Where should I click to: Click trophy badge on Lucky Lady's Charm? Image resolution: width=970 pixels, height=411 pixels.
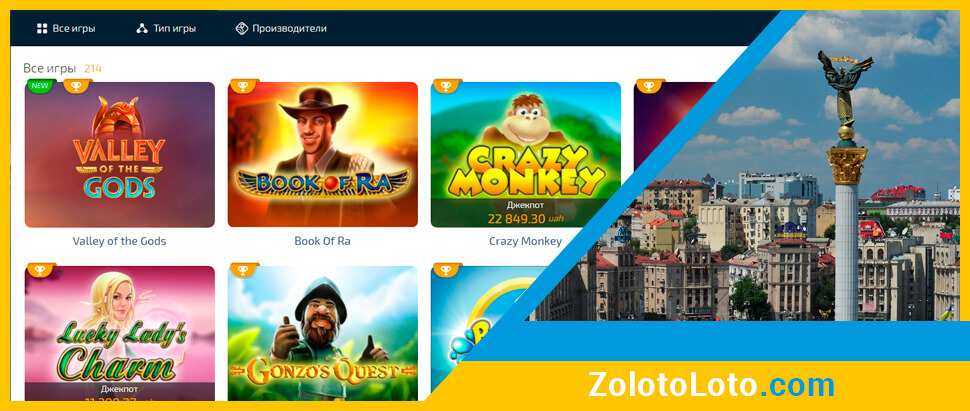tap(40, 270)
